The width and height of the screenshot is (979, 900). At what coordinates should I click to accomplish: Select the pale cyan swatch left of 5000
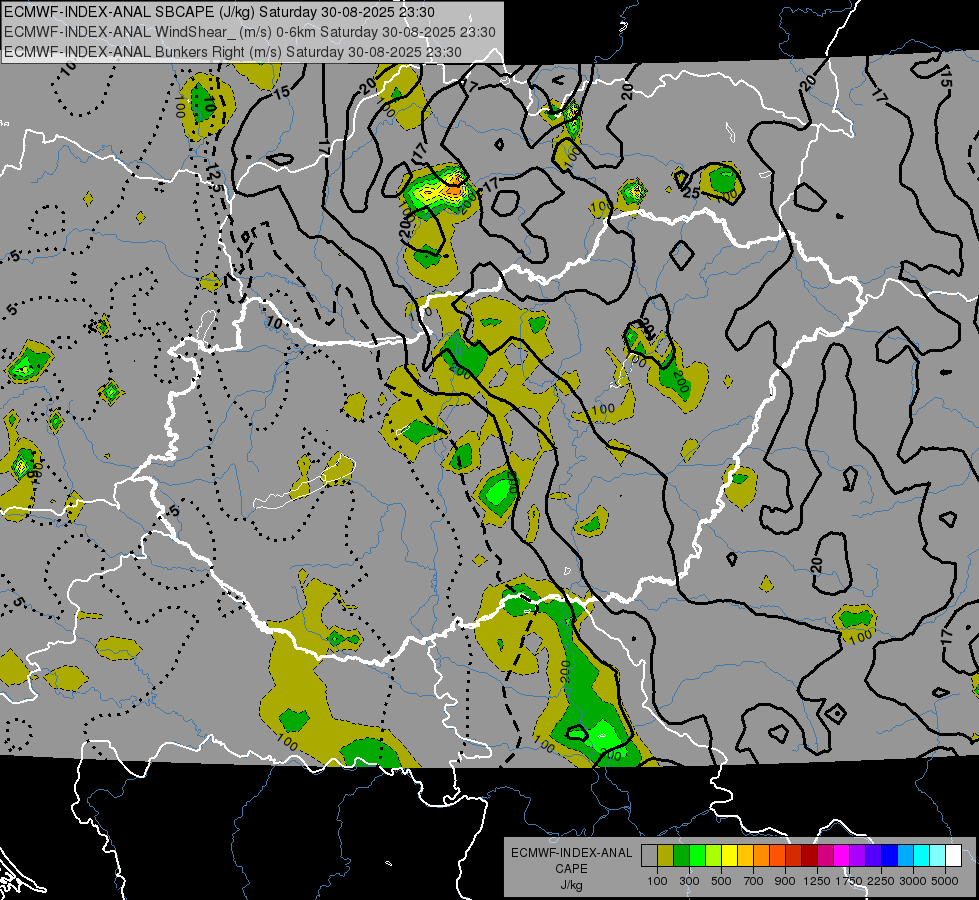tap(938, 856)
